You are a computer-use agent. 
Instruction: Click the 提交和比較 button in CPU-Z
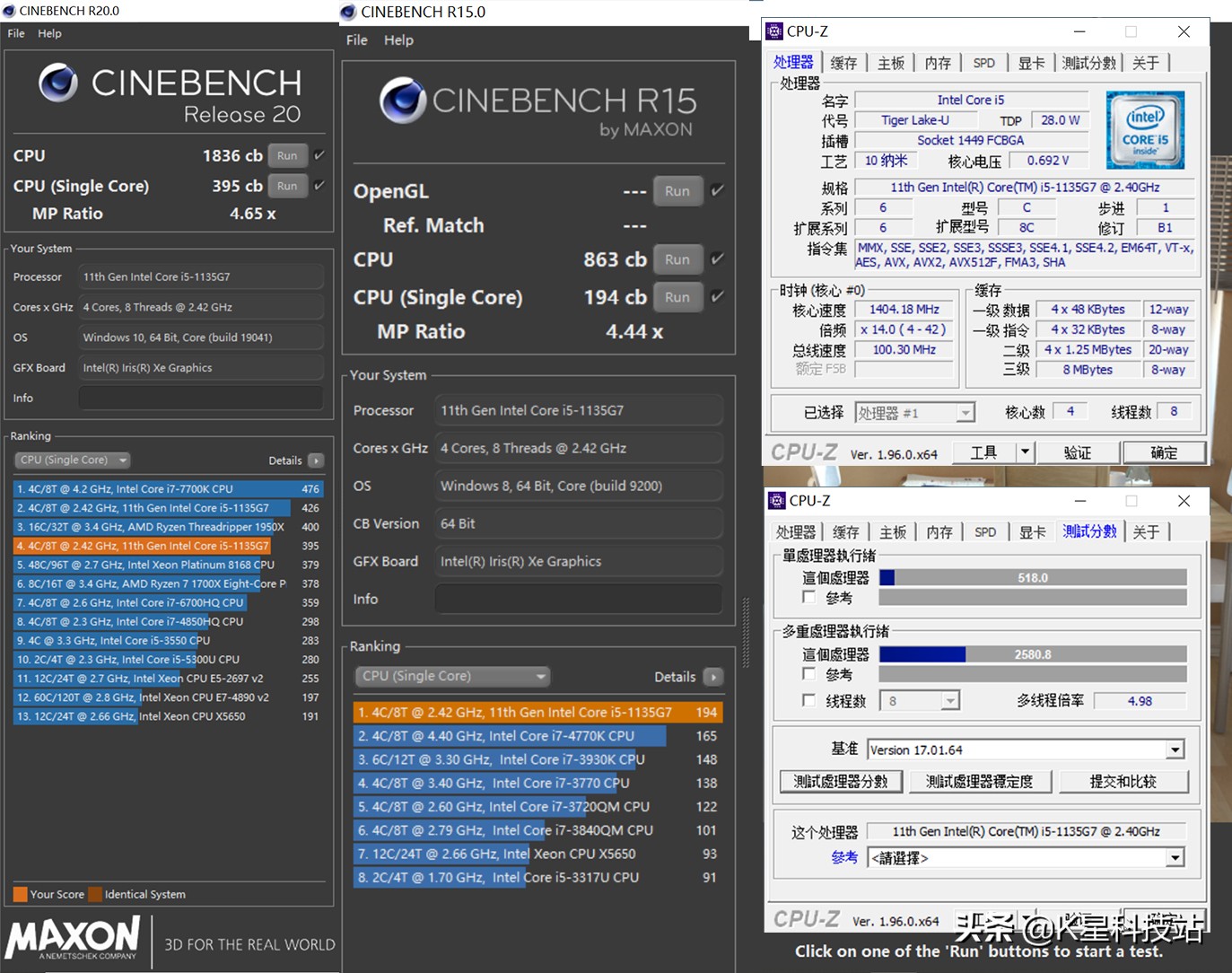pyautogui.click(x=1123, y=782)
